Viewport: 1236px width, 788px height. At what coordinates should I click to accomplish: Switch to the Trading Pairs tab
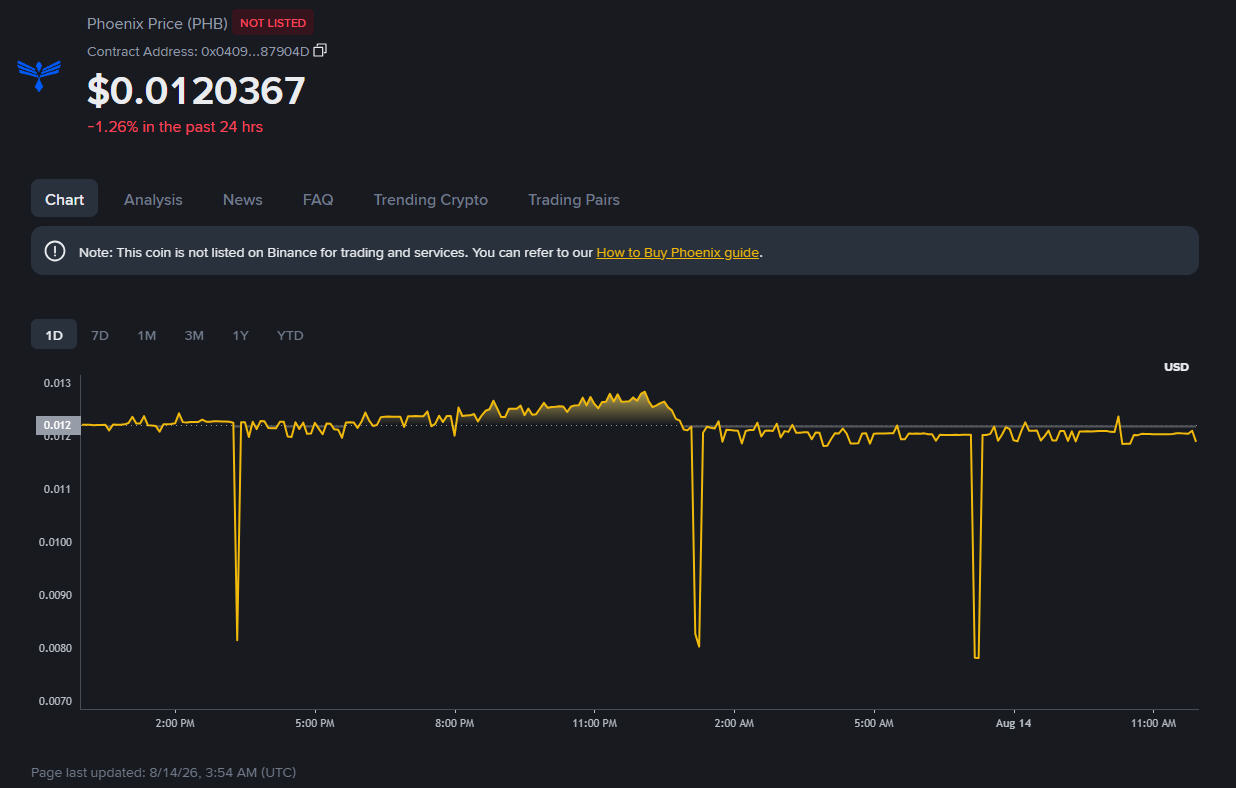coord(574,199)
